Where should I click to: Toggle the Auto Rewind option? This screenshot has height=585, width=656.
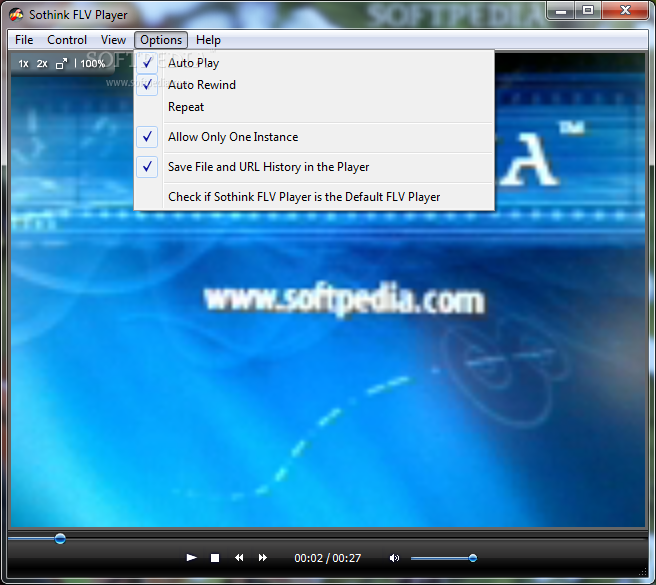point(314,85)
